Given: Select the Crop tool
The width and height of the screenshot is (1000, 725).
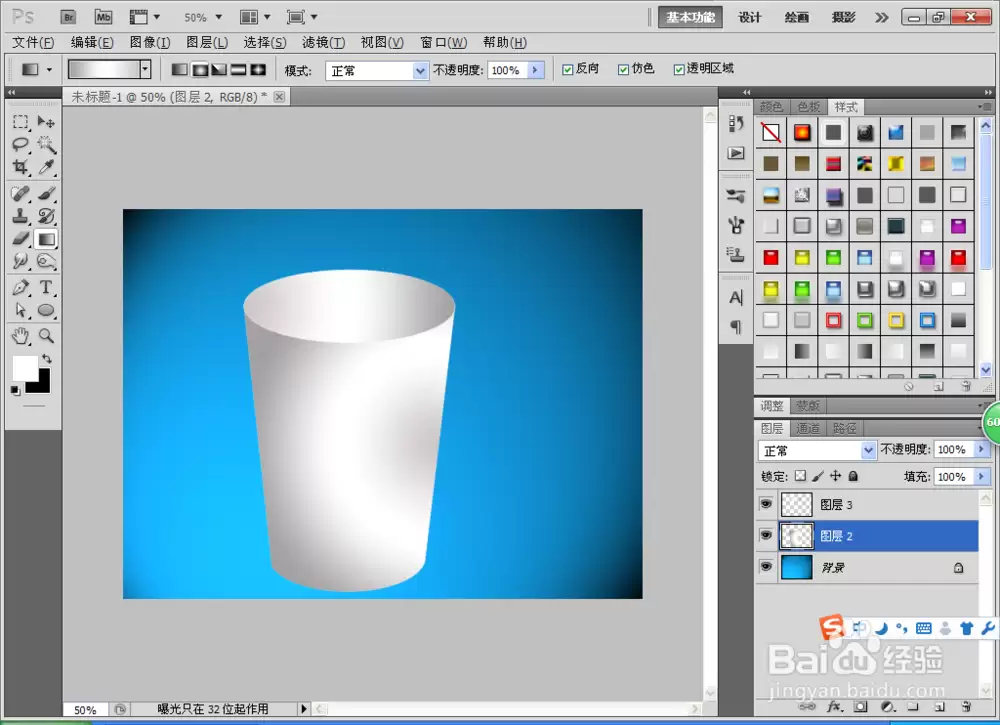Looking at the screenshot, I should pos(20,167).
